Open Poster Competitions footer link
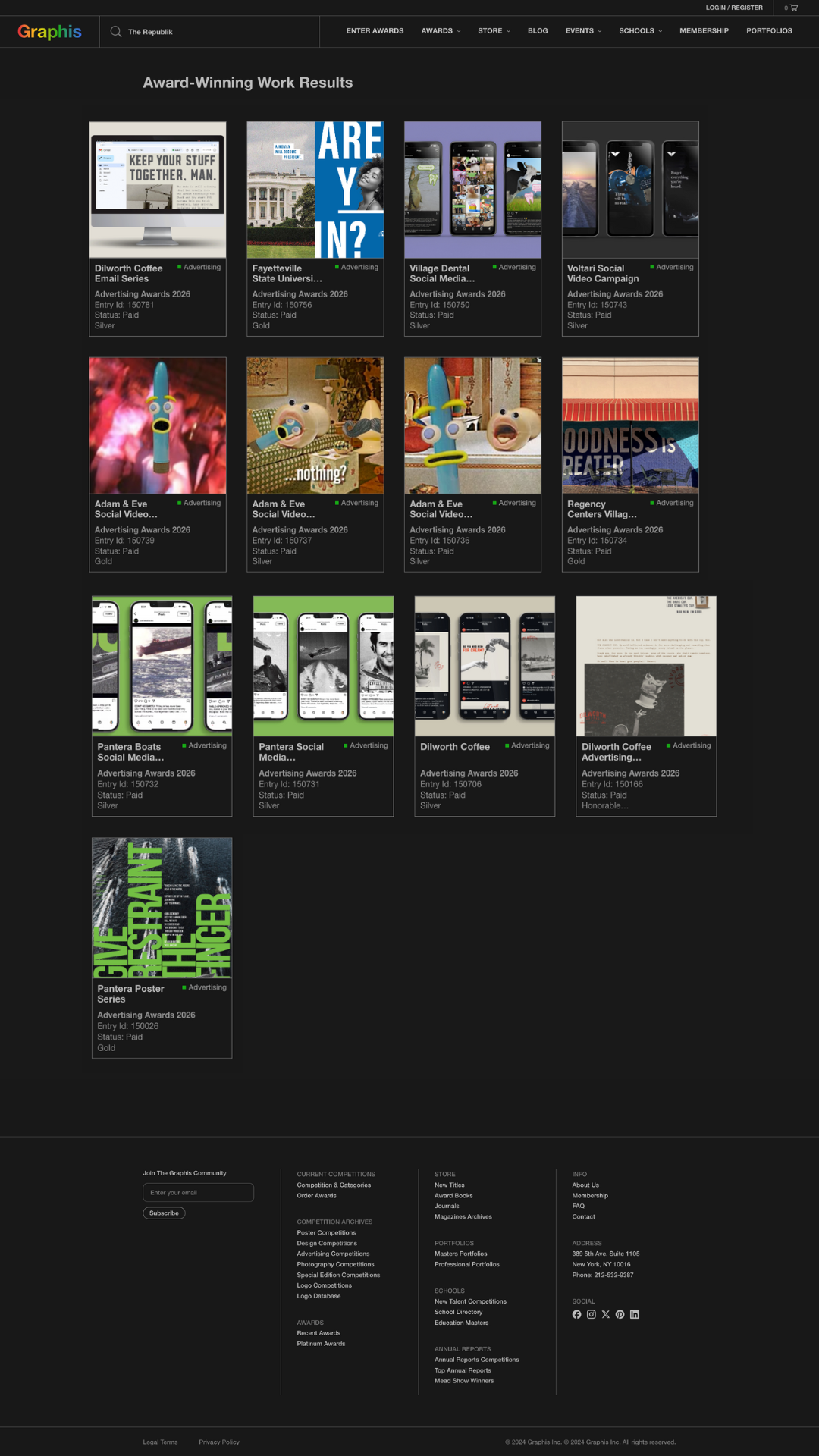Viewport: 819px width, 1456px height. (326, 1232)
